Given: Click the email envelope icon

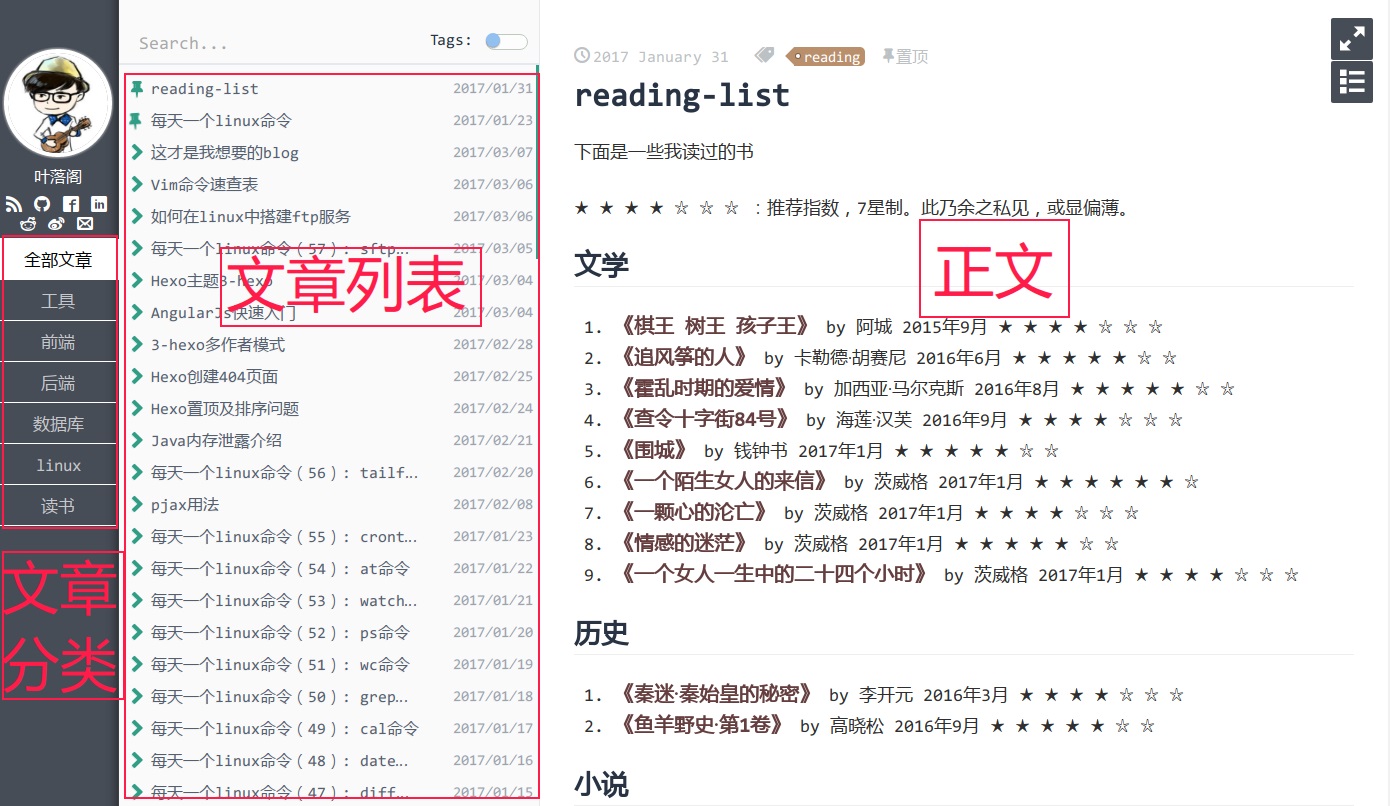Looking at the screenshot, I should 85,223.
